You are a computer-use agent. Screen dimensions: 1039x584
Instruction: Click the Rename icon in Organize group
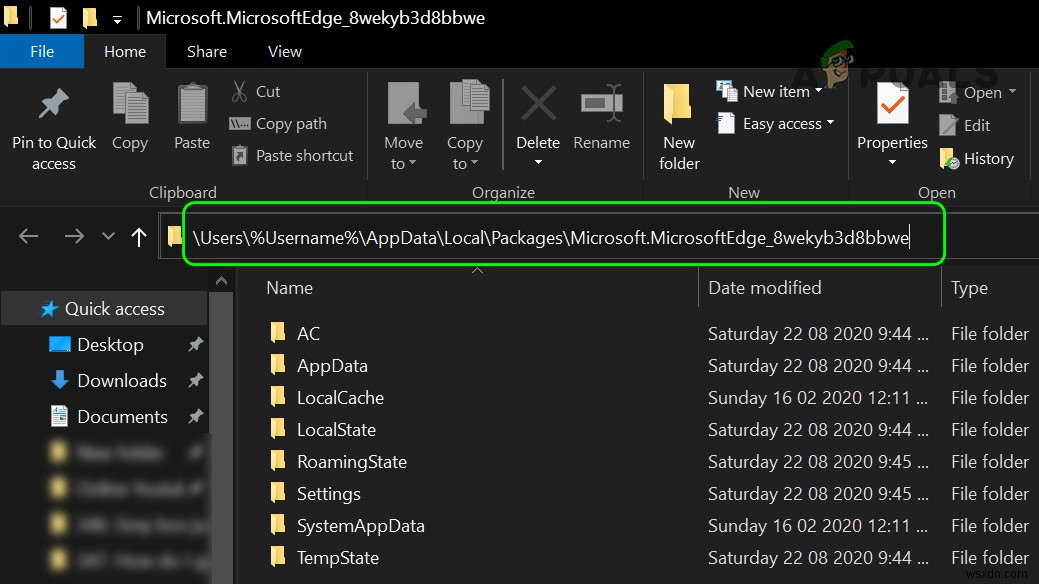coord(601,104)
